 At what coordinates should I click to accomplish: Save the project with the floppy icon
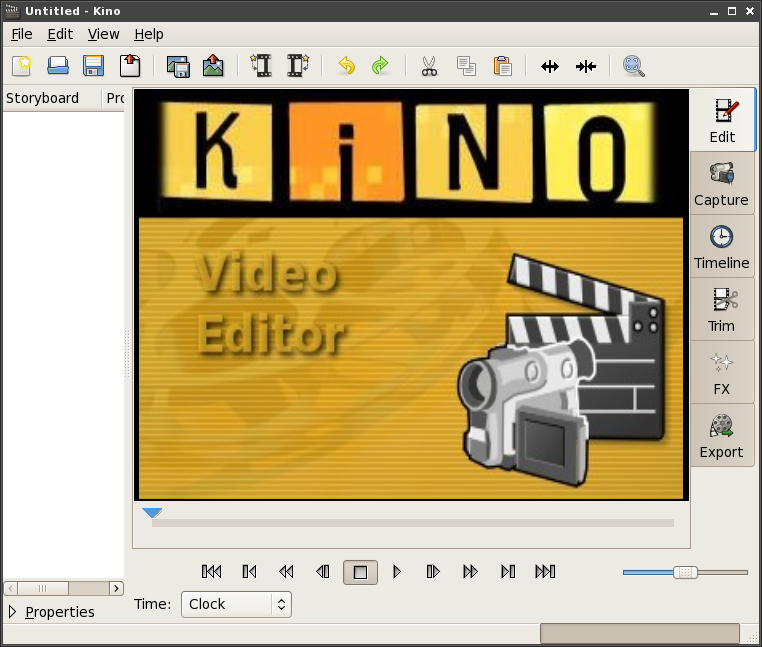(93, 66)
